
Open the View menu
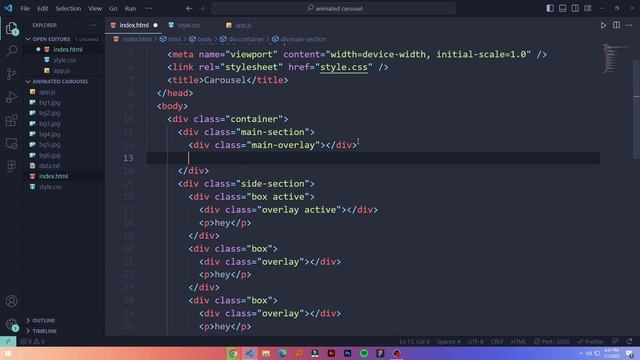[x=95, y=8]
